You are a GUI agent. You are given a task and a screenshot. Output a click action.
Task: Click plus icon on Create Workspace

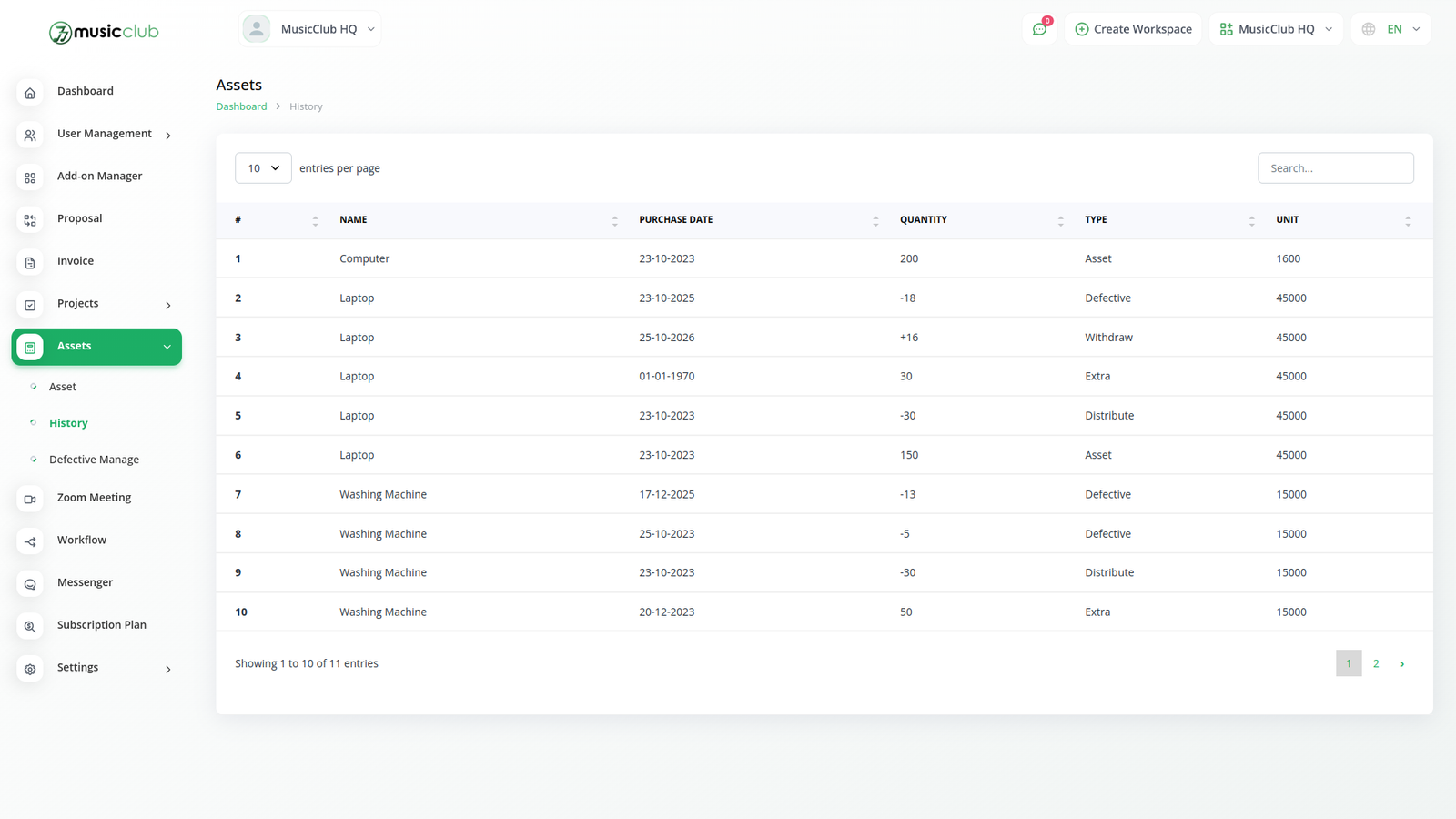point(1082,29)
